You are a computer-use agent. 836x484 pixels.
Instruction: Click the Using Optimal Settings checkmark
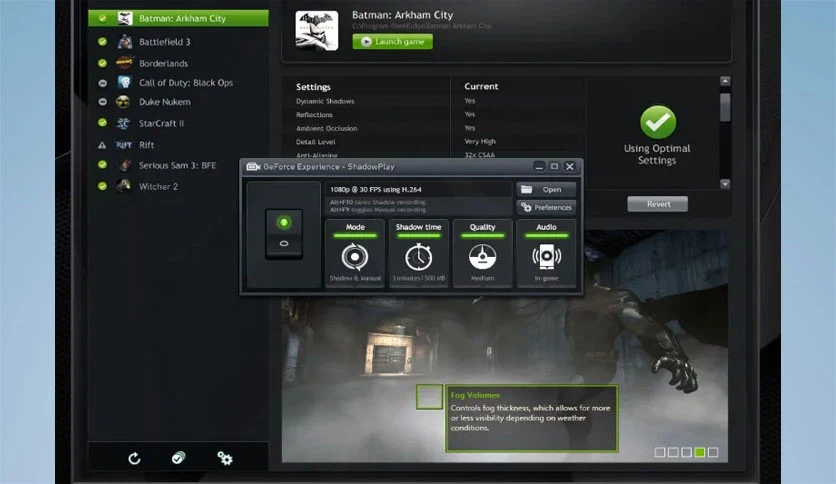click(x=658, y=122)
